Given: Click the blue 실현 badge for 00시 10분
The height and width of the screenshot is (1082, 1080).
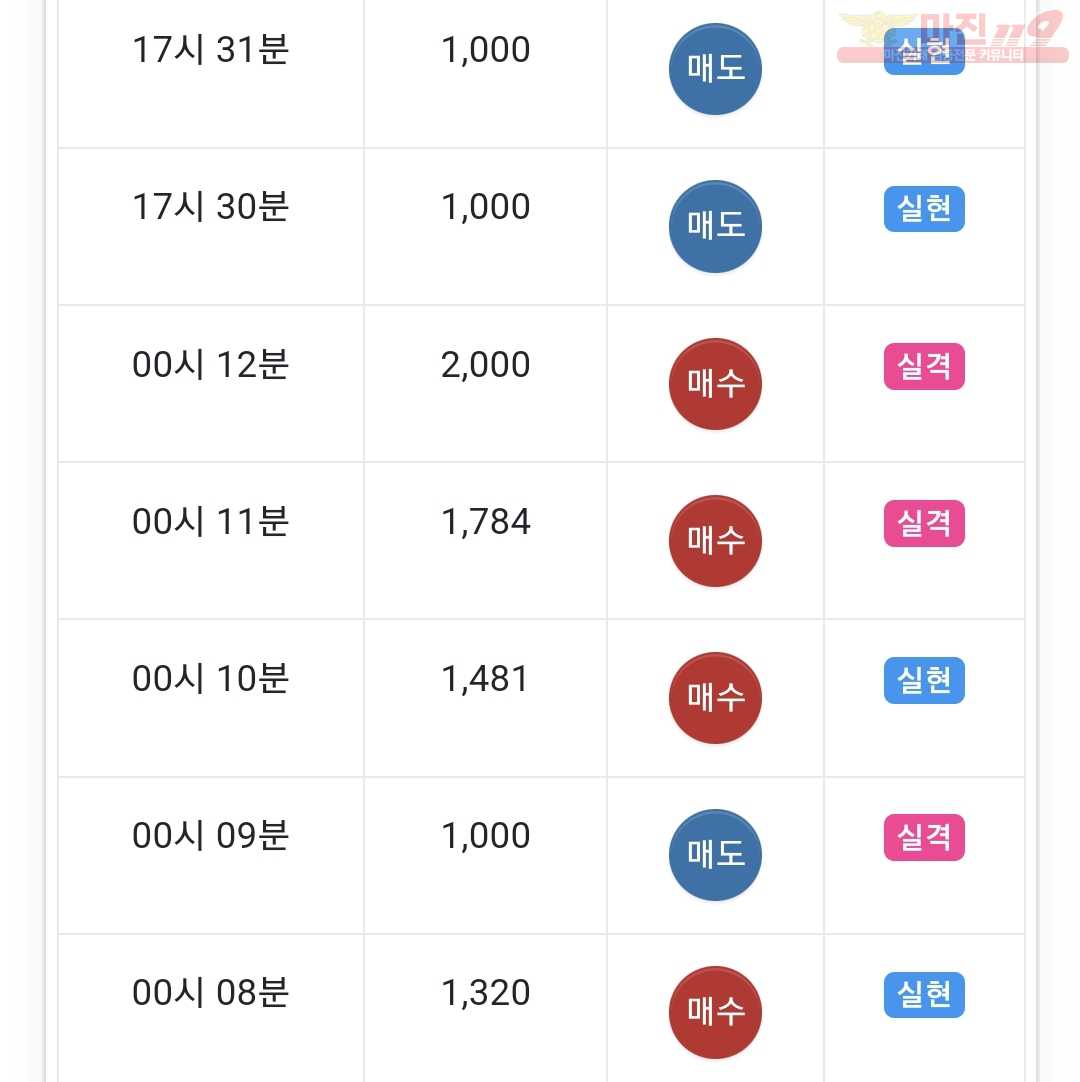Looking at the screenshot, I should (924, 680).
